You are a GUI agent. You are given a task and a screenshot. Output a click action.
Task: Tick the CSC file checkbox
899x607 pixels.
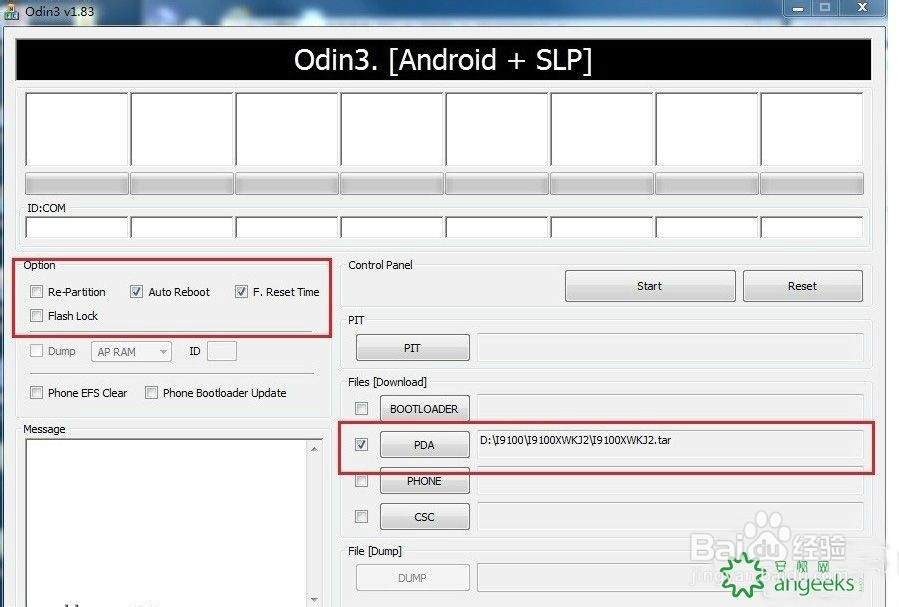361,516
